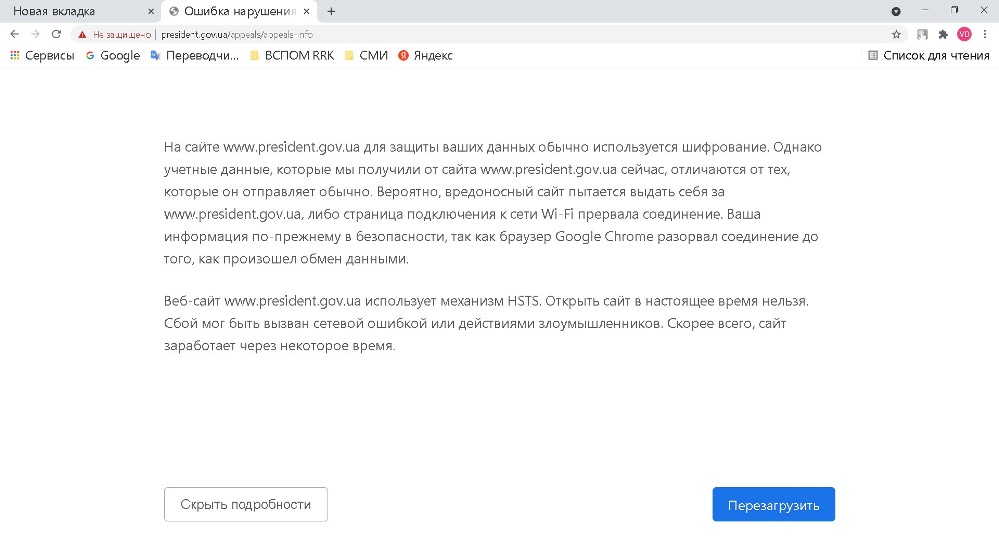Open a new tab with plus button
Image resolution: width=999 pixels, height=542 pixels.
pos(331,11)
